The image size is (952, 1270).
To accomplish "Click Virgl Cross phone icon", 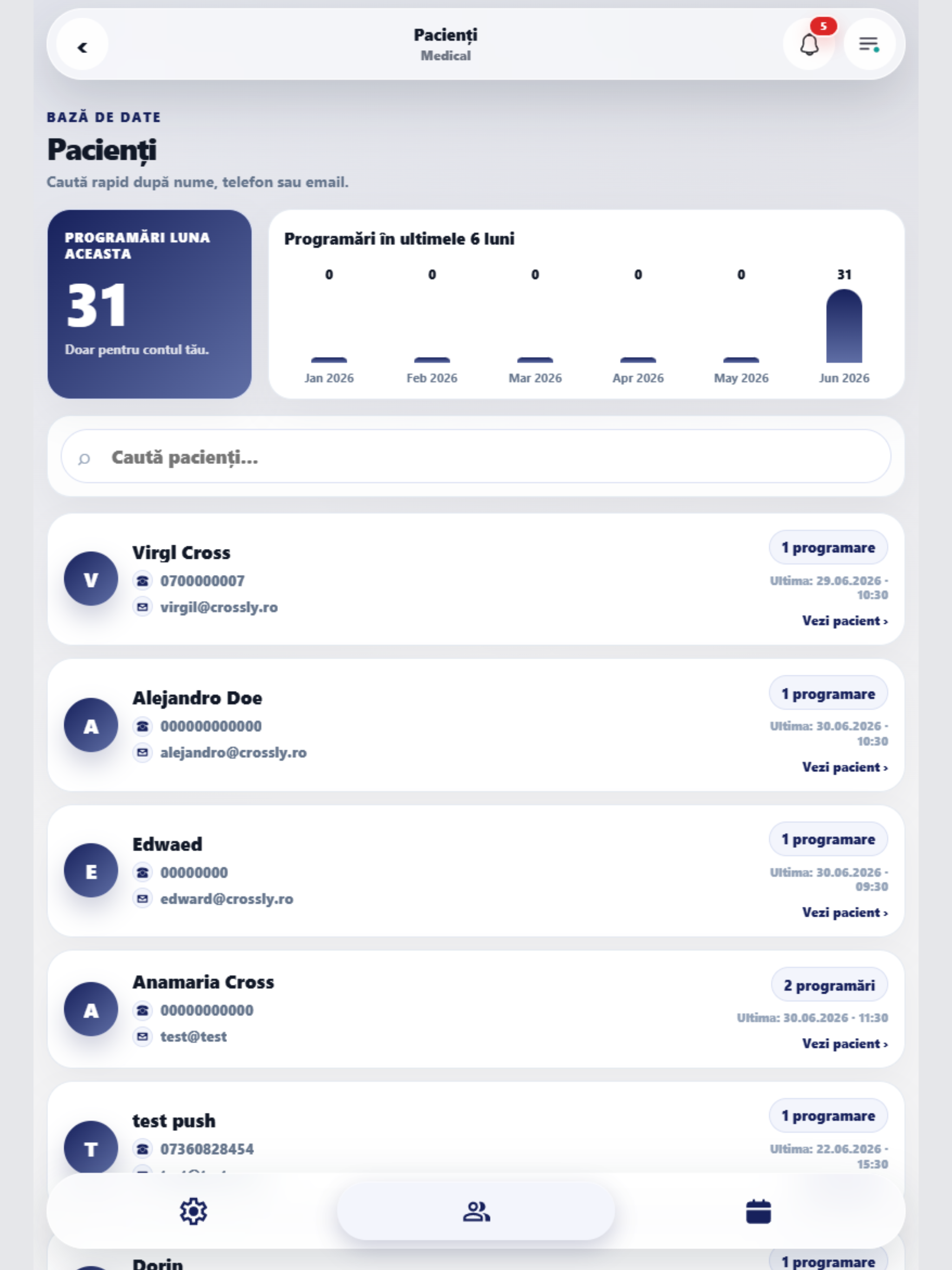I will (142, 581).
